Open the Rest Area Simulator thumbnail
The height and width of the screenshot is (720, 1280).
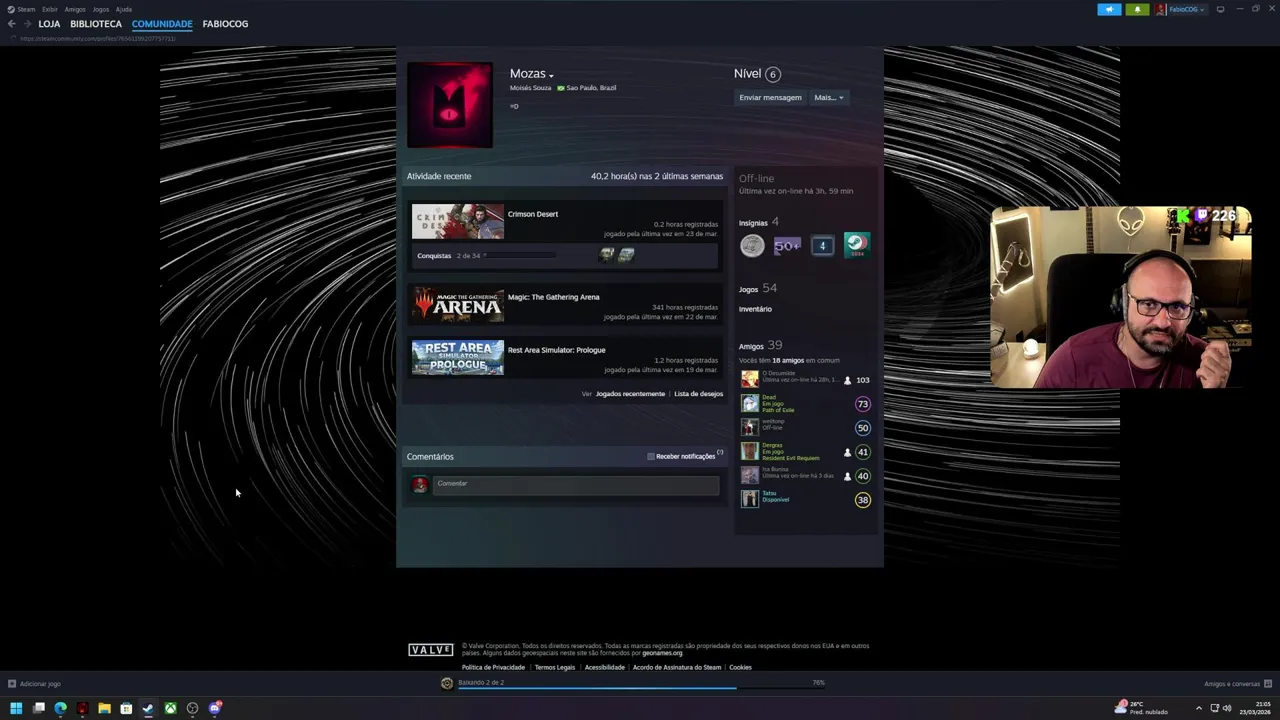click(458, 357)
